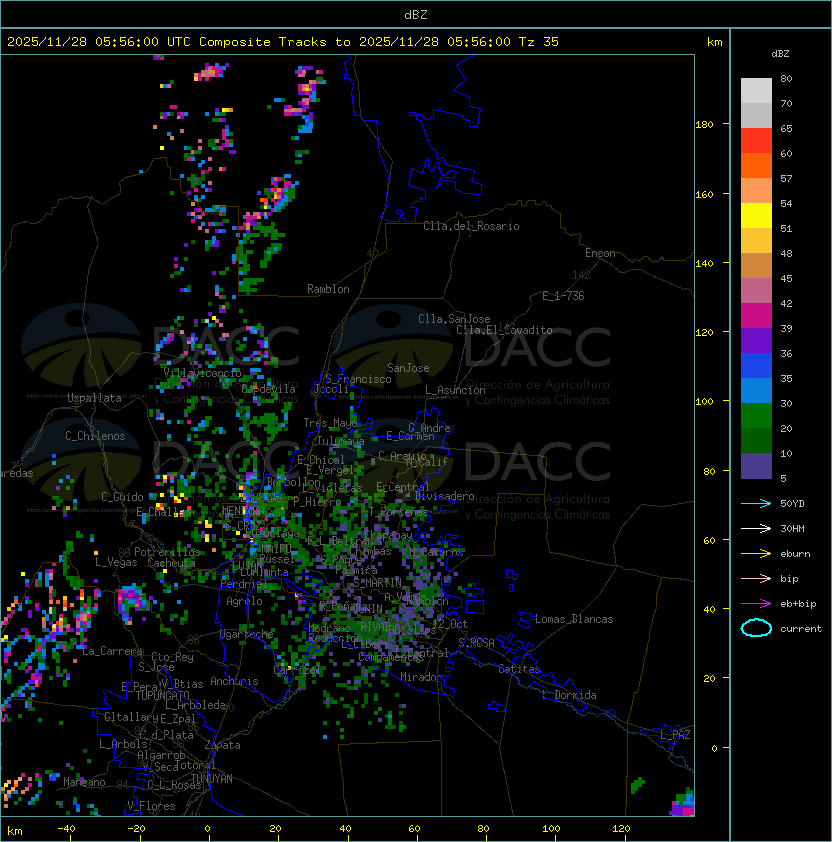Pick the bright yellow swatch in dBZ scale
This screenshot has width=832, height=842.
[x=756, y=215]
